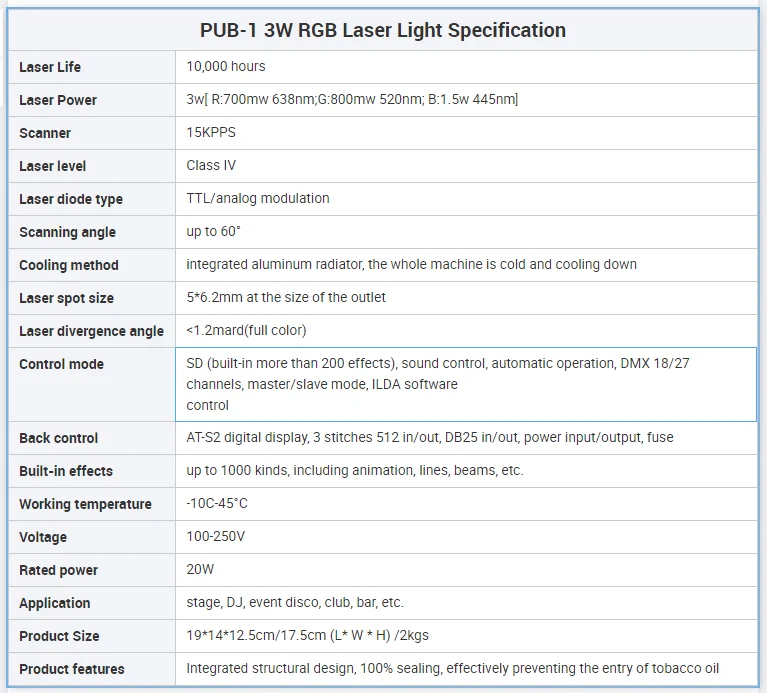The width and height of the screenshot is (767, 693).
Task: Select the 'Rated power' label
Action: click(59, 570)
